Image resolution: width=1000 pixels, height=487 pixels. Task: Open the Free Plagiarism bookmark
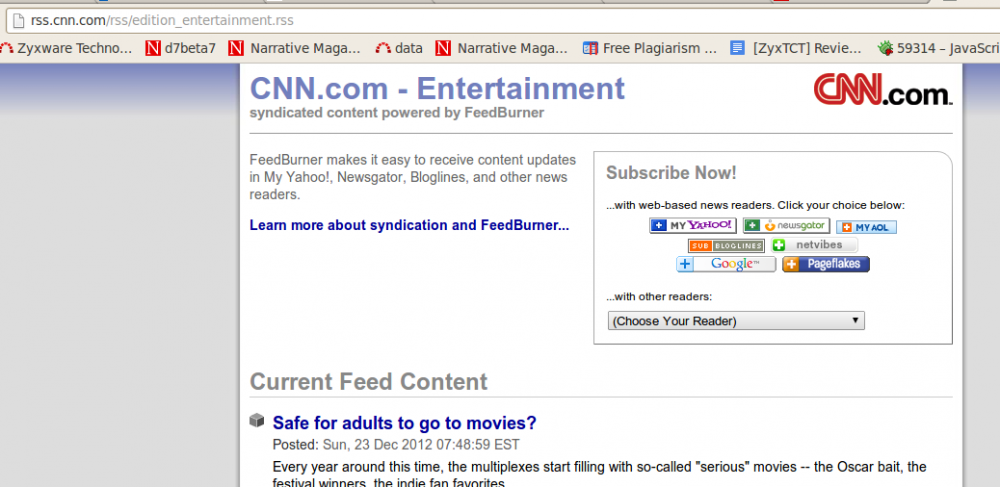tap(650, 48)
